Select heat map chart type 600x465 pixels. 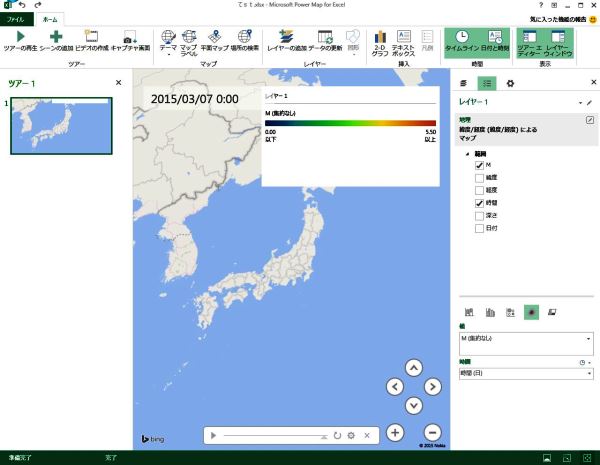(531, 312)
